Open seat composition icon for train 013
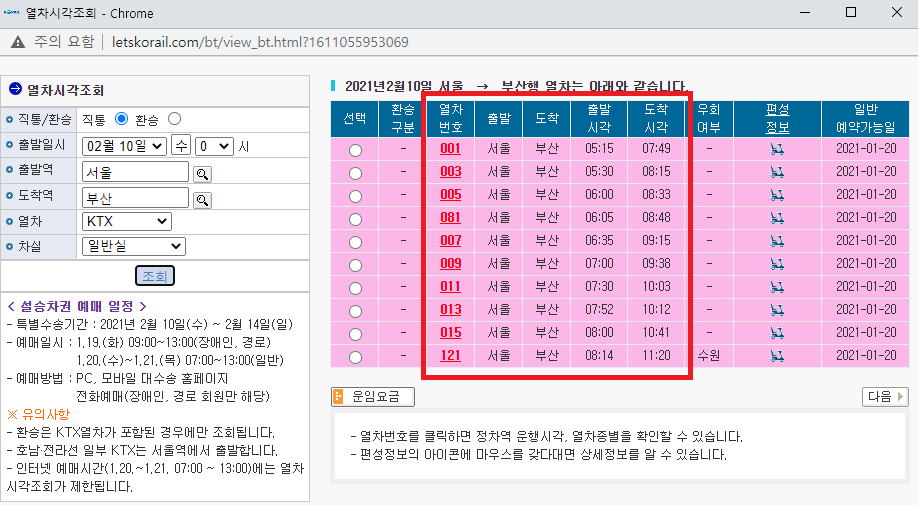The height and width of the screenshot is (506, 920). coord(777,311)
